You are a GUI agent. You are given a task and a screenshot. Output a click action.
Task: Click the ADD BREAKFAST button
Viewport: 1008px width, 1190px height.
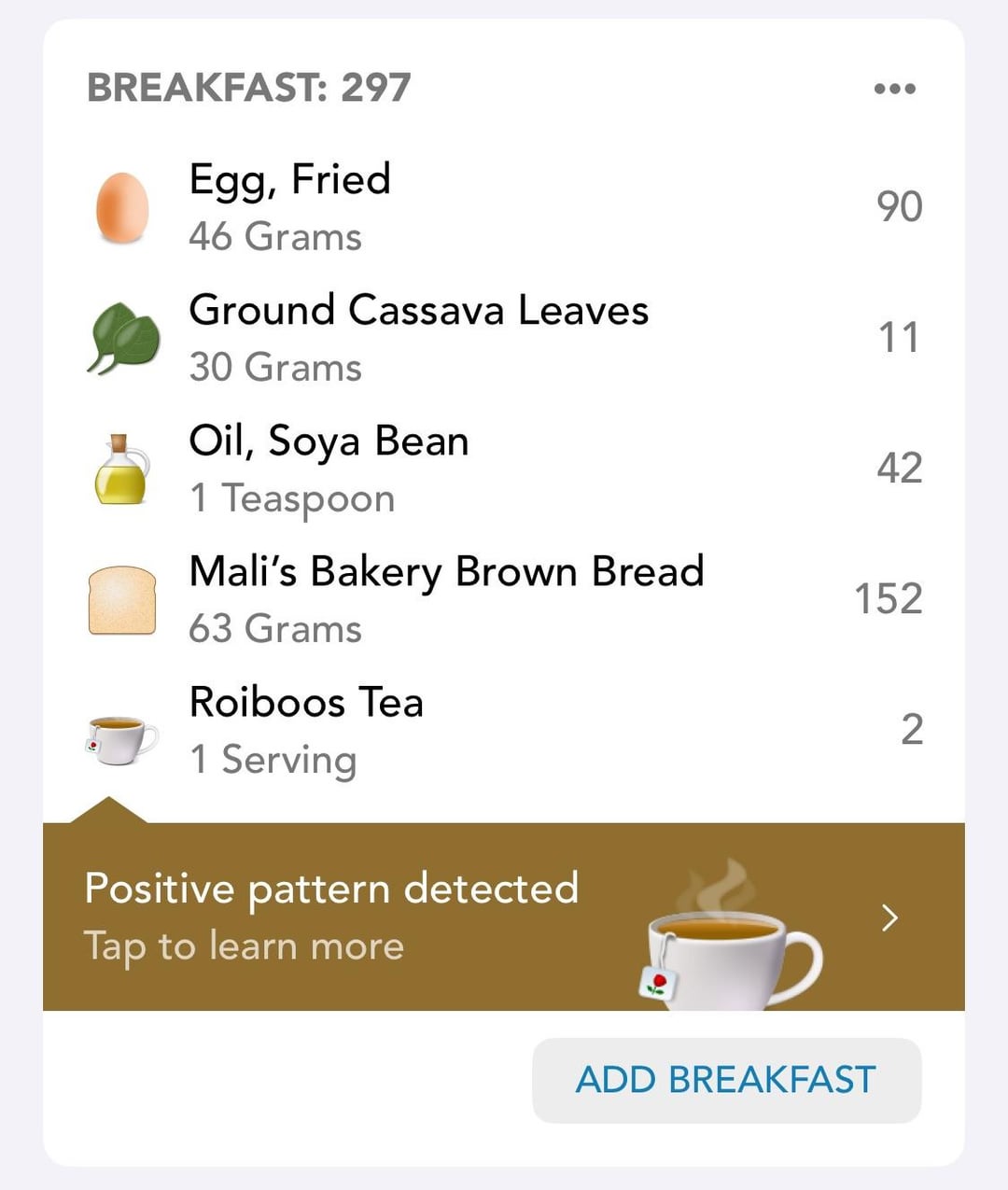[x=726, y=1080]
